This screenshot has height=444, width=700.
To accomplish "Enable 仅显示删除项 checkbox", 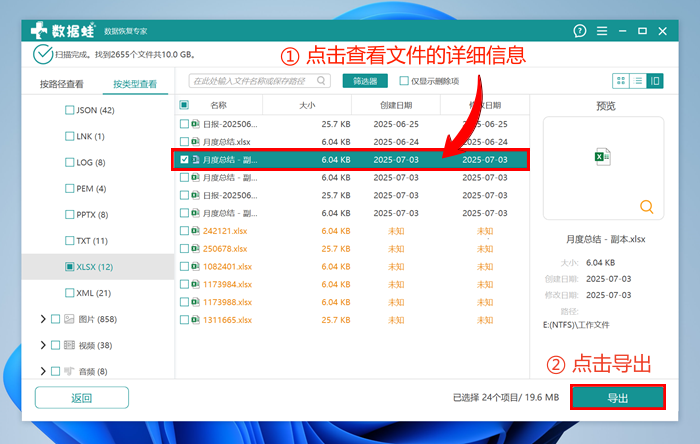I will coord(404,81).
